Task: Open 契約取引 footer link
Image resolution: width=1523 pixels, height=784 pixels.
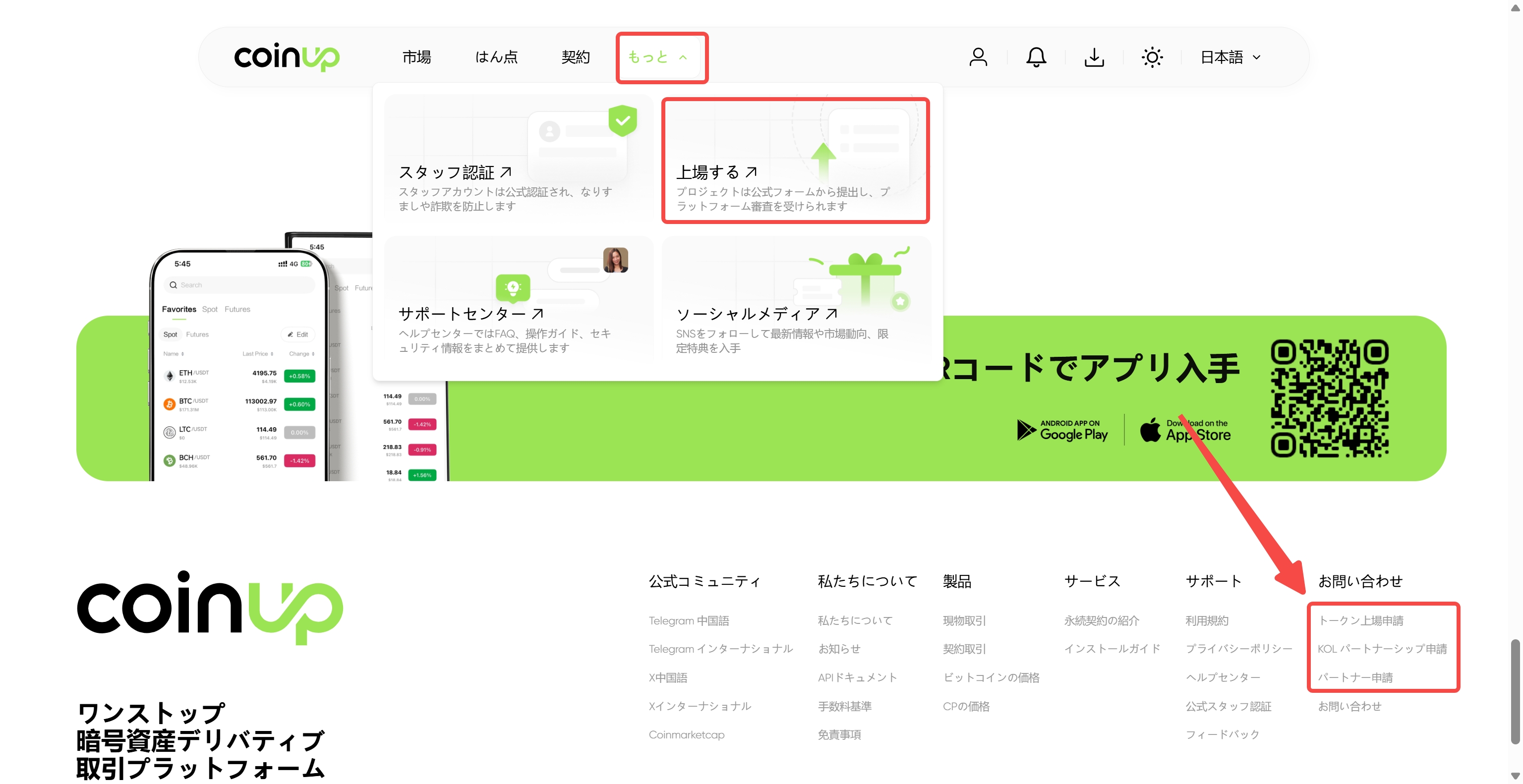Action: click(964, 649)
